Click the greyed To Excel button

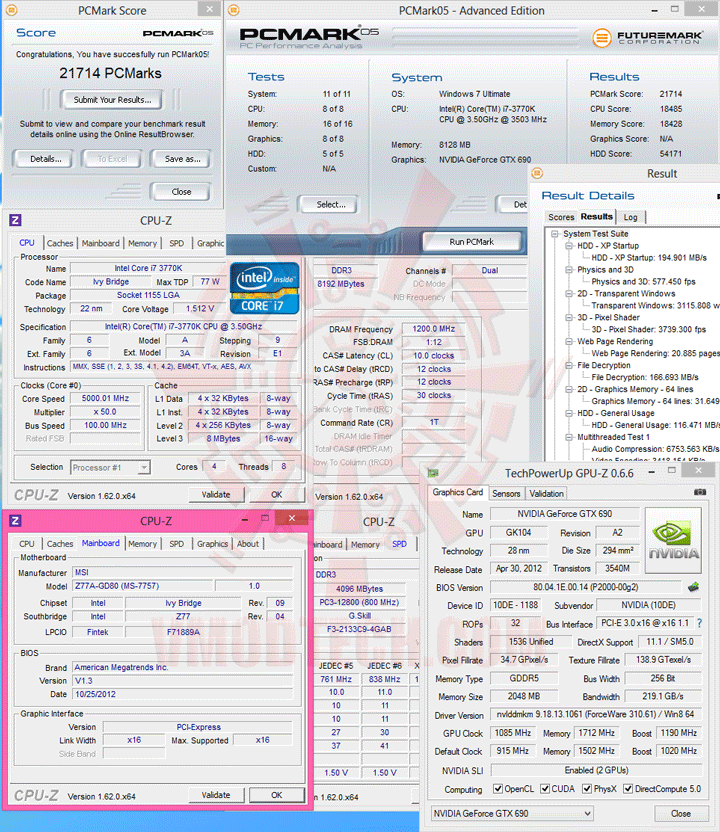tap(112, 159)
